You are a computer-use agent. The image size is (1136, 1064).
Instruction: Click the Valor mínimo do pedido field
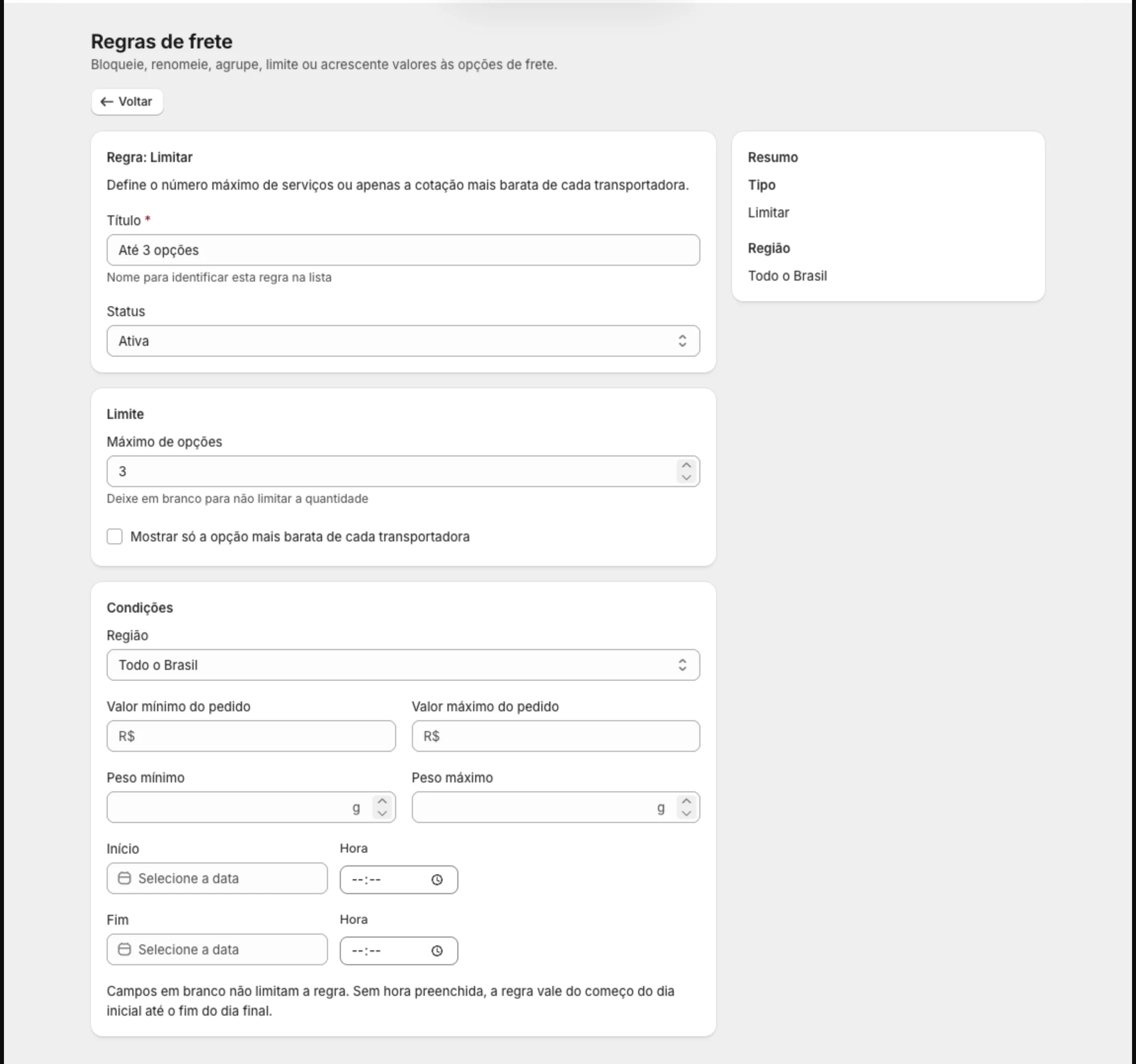(x=251, y=736)
